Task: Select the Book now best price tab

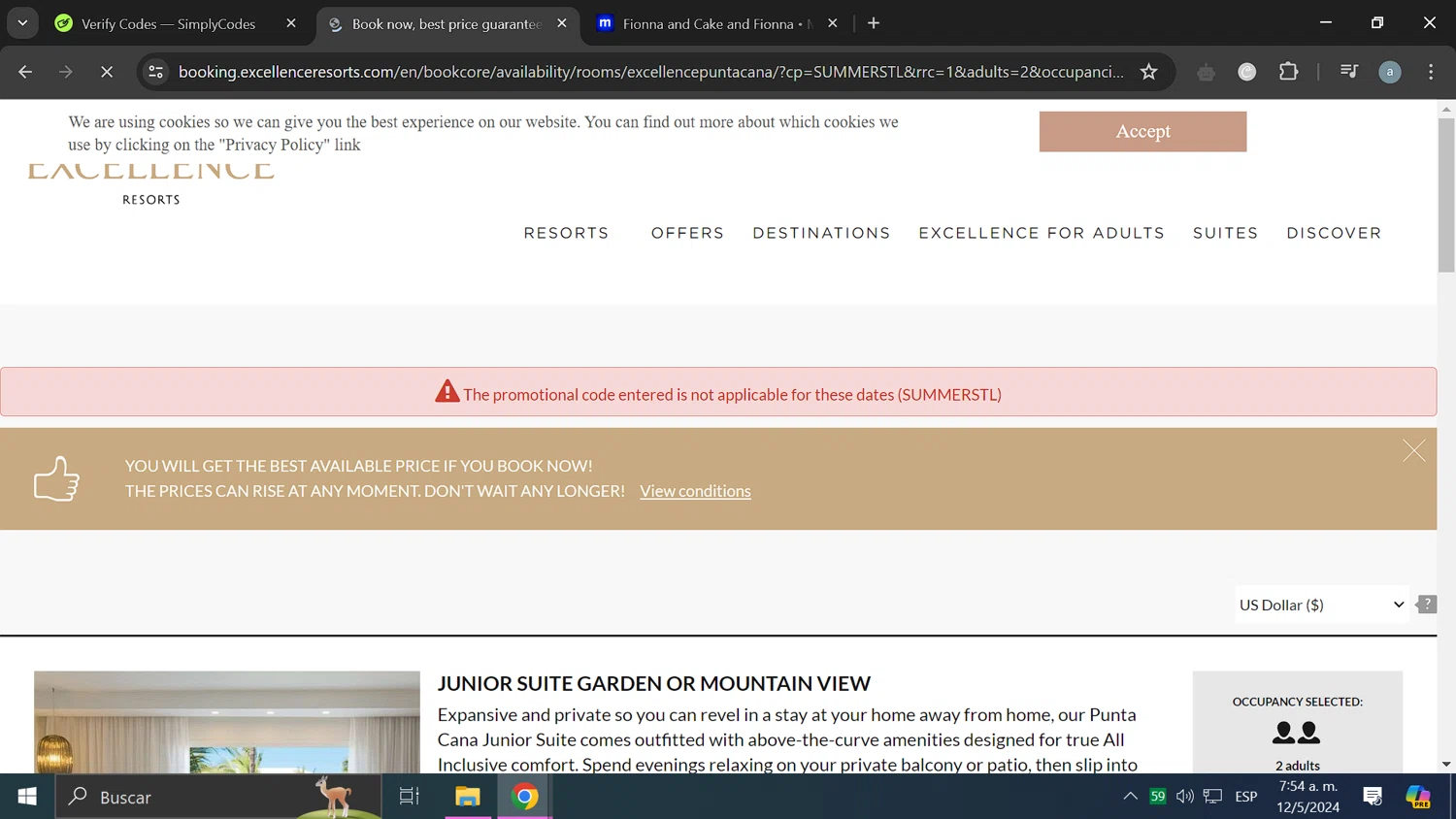Action: [x=447, y=23]
